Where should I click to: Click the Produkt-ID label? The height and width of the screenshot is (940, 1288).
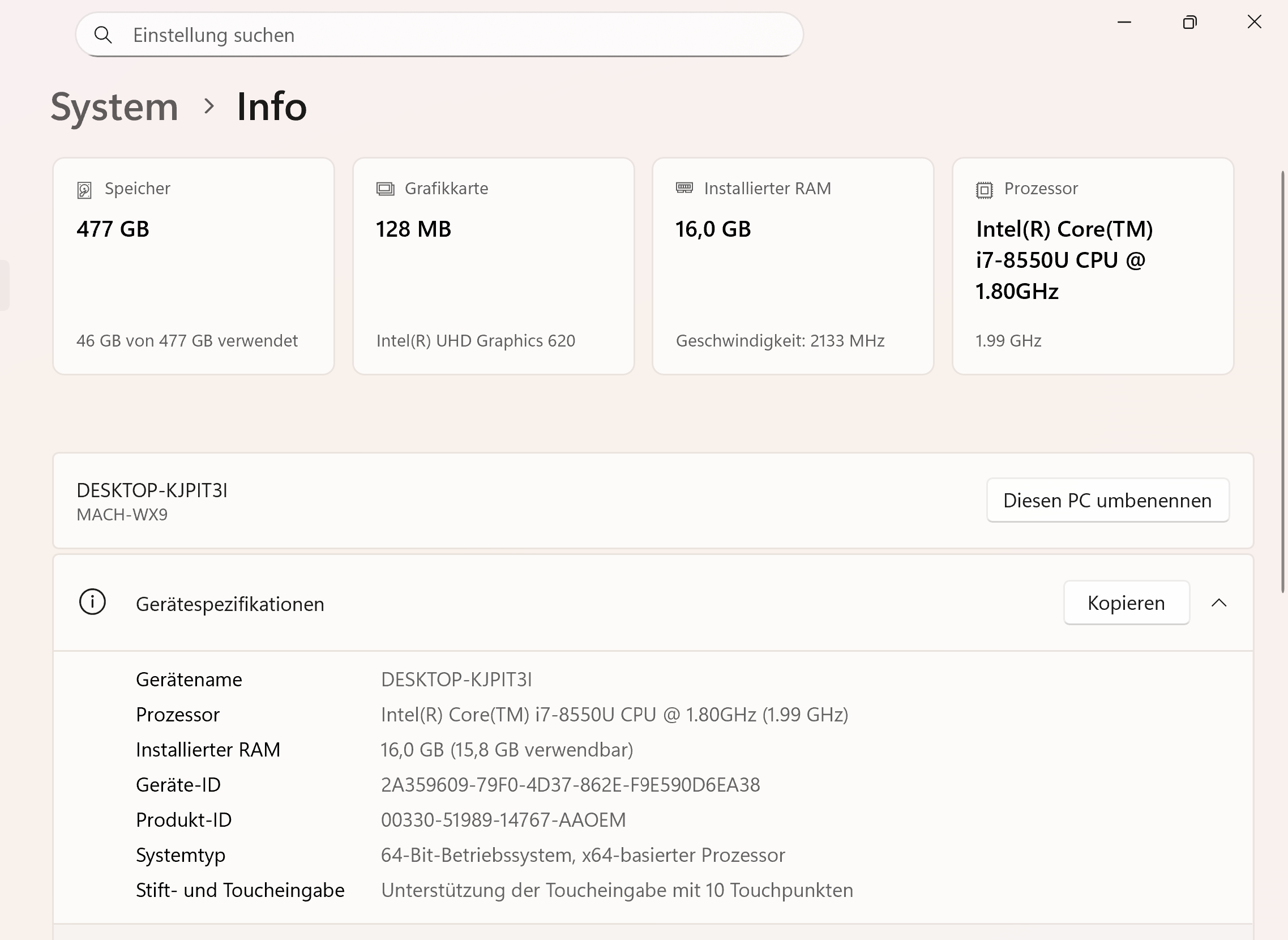click(x=184, y=820)
